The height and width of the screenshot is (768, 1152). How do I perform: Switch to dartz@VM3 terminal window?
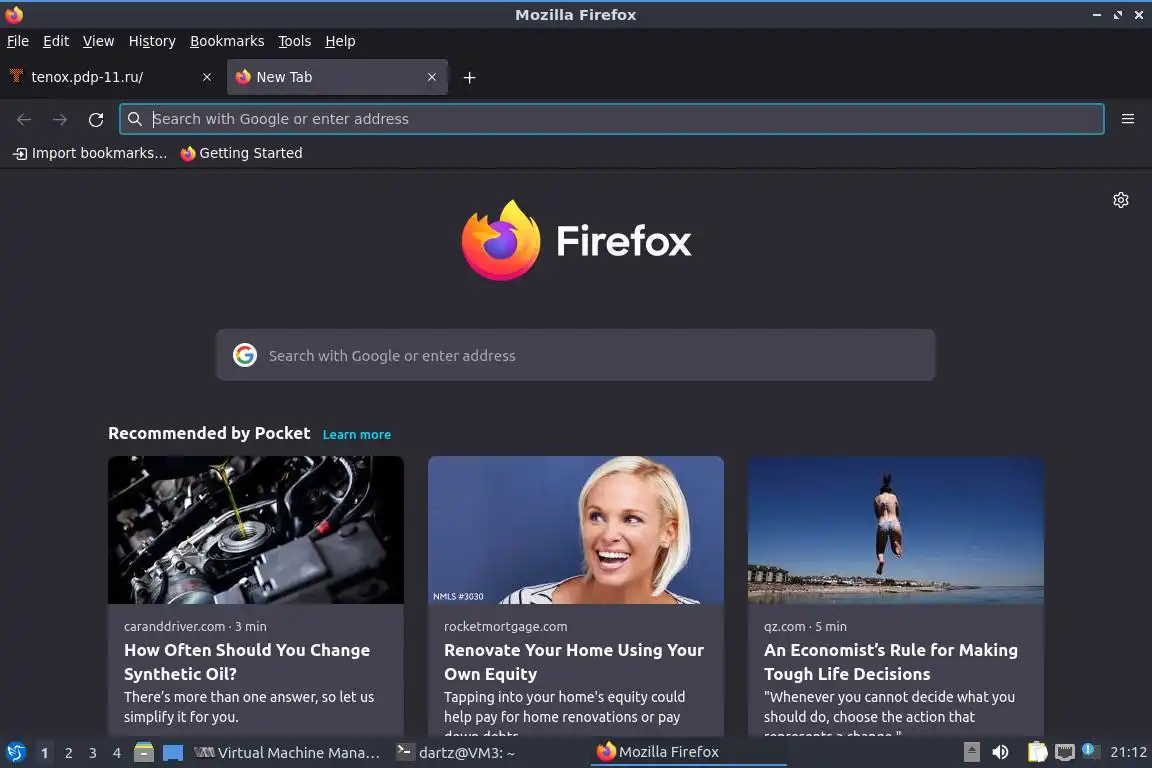coord(456,753)
